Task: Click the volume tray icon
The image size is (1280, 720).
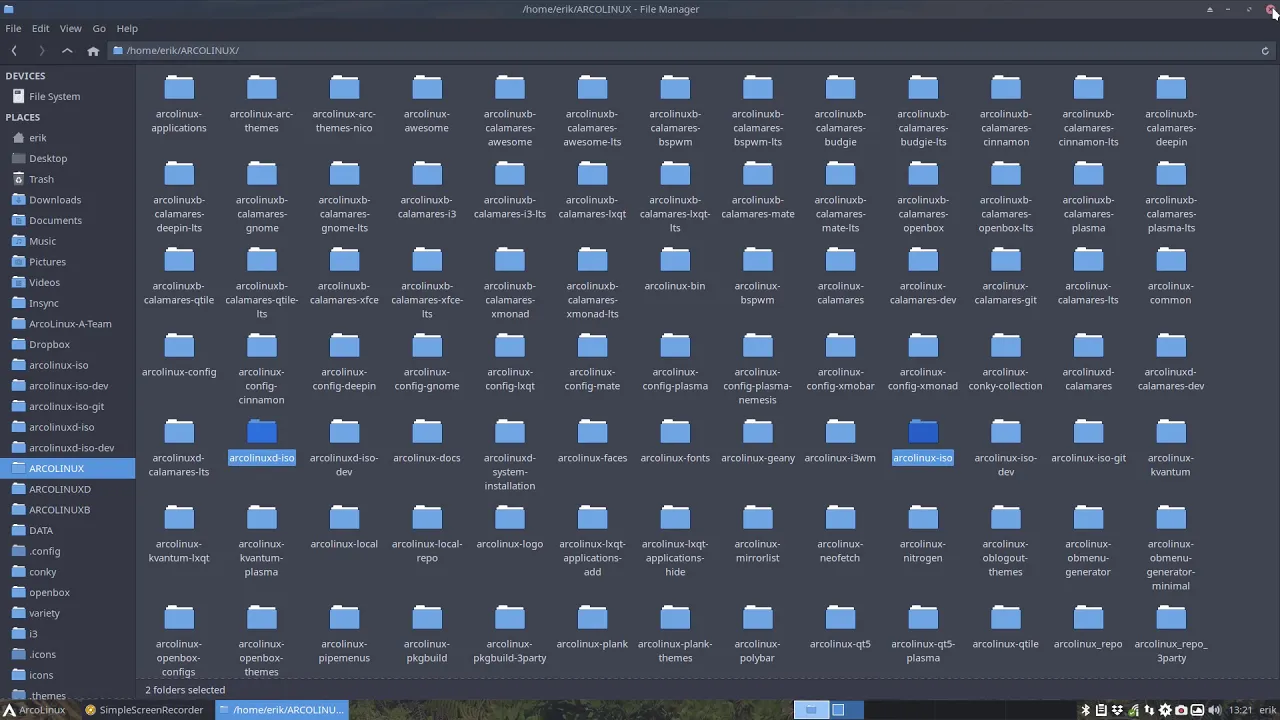Action: tap(1214, 710)
